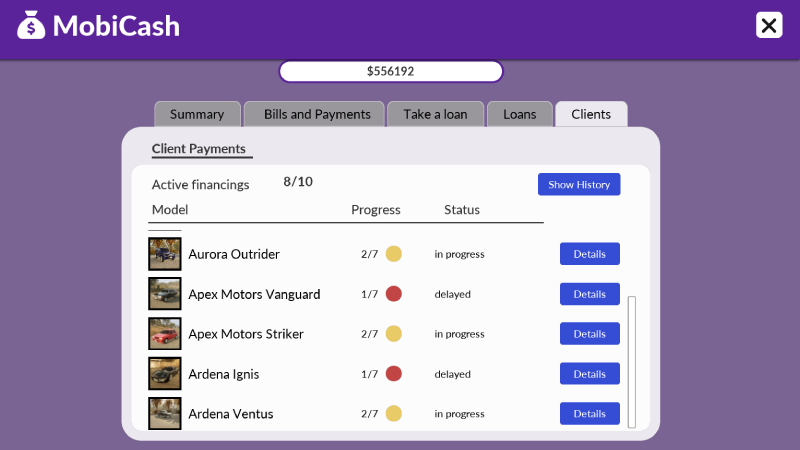
Task: Select the Ardena Ventus car thumbnail
Action: (164, 414)
